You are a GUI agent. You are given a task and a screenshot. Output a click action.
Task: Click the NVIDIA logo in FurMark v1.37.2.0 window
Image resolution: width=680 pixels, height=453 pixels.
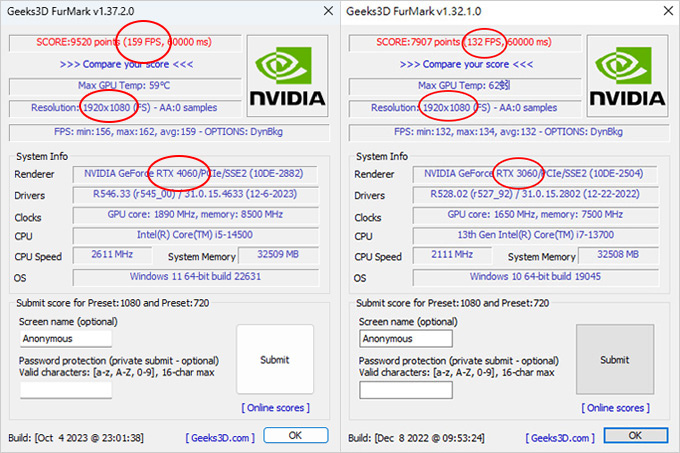coord(288,76)
